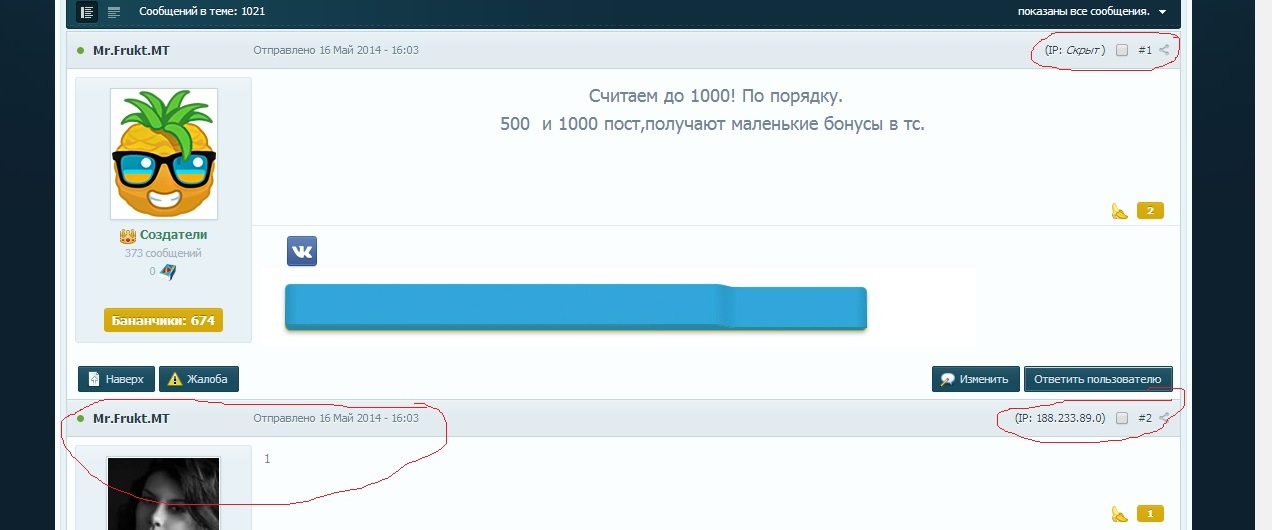Tick the checkbox for post #1
Image resolution: width=1280 pixels, height=530 pixels.
(1122, 50)
